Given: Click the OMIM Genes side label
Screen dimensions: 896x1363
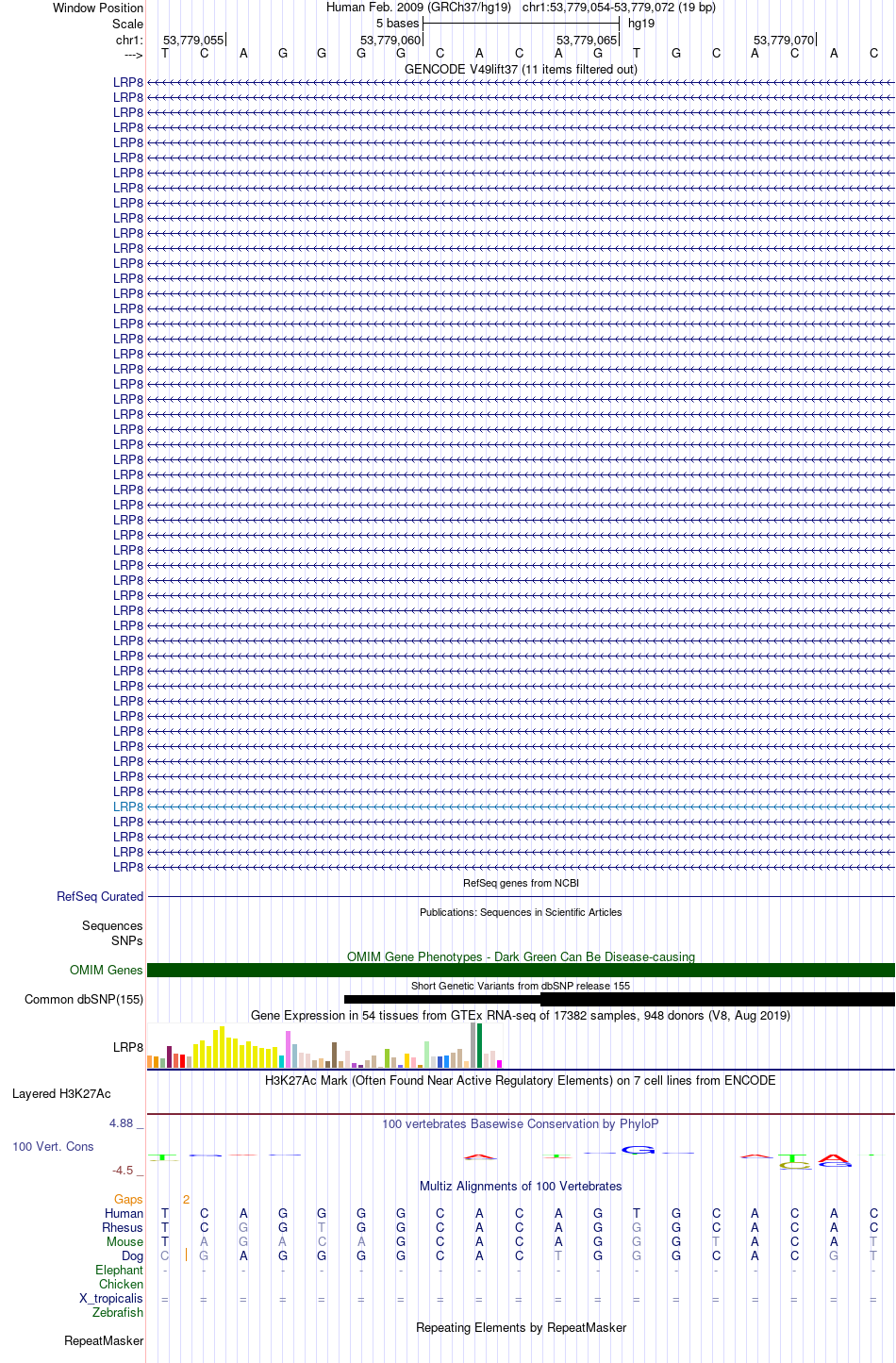Looking at the screenshot, I should 107,971.
